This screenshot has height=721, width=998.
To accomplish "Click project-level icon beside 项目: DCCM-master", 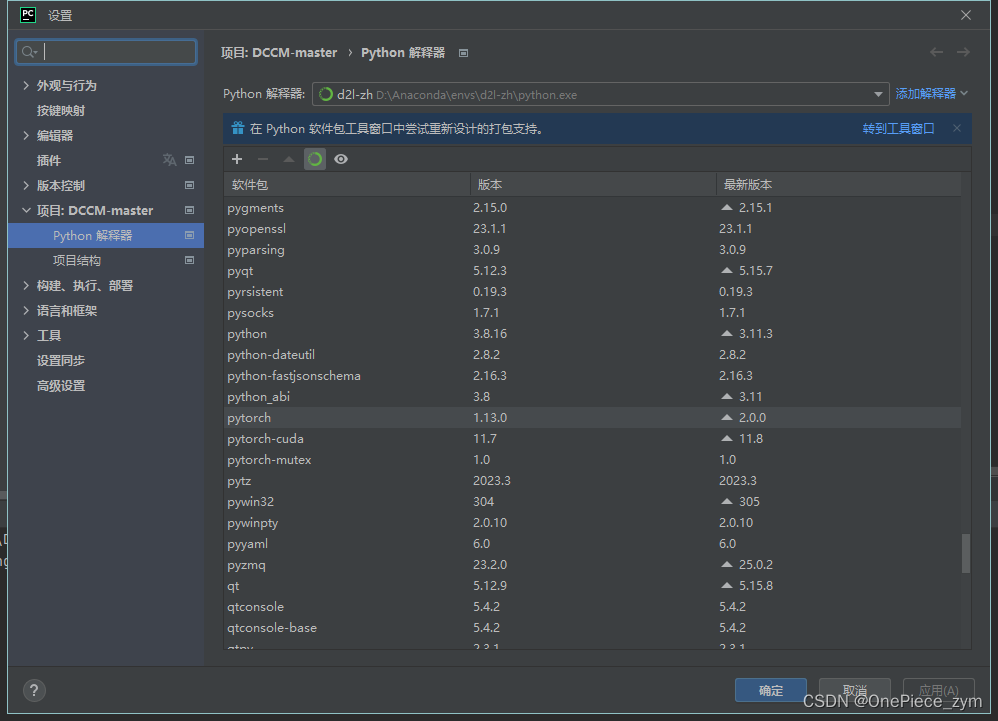I will [x=189, y=210].
